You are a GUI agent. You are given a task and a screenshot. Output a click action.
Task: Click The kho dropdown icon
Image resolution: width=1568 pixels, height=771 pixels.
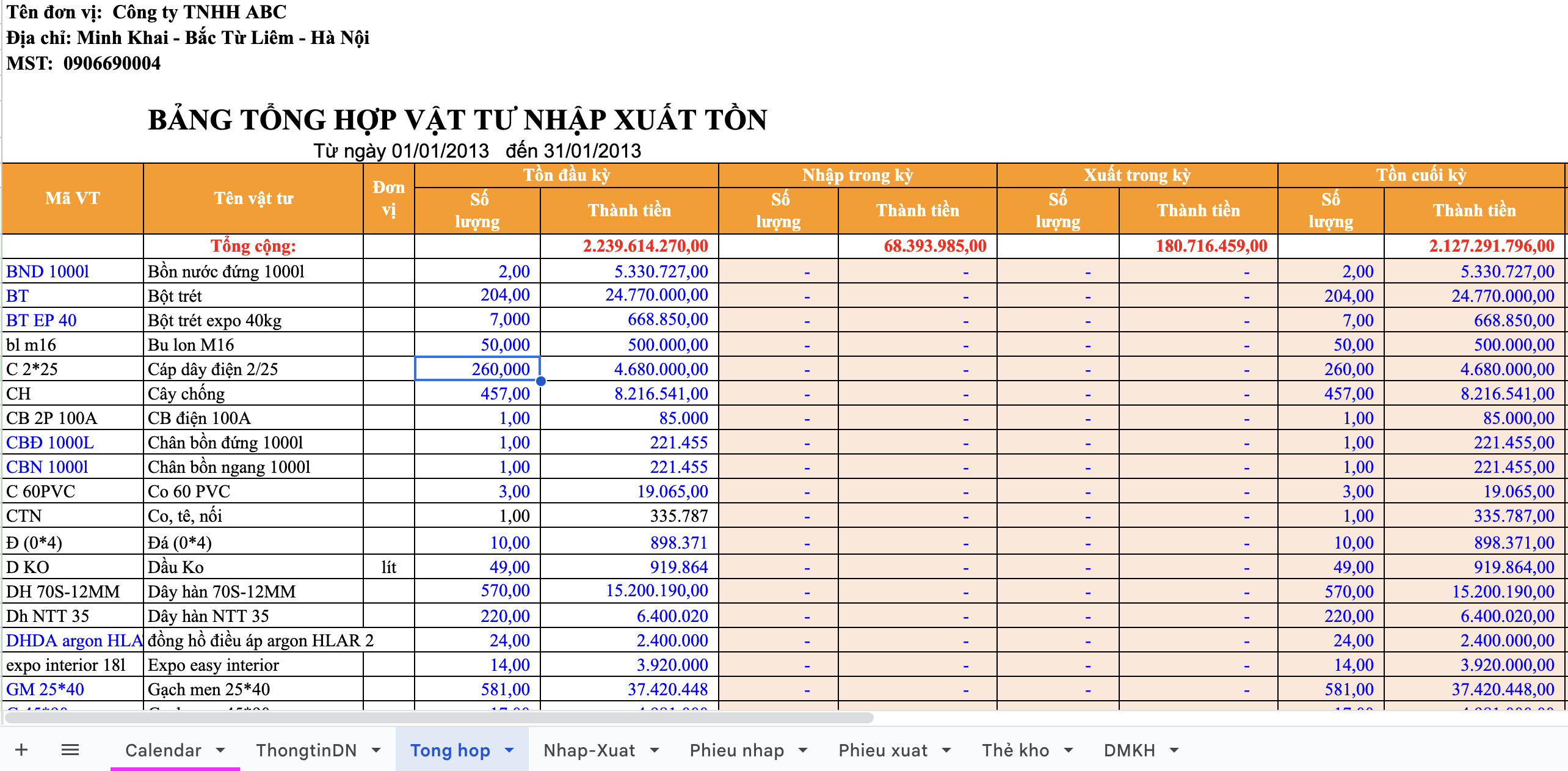(x=1067, y=753)
